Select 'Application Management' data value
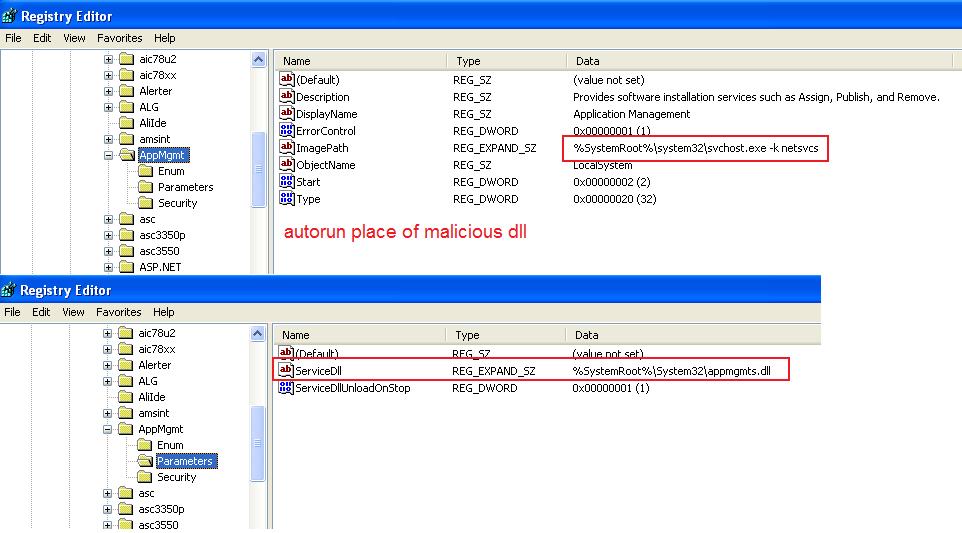Screen dimensions: 962x533 pos(631,114)
